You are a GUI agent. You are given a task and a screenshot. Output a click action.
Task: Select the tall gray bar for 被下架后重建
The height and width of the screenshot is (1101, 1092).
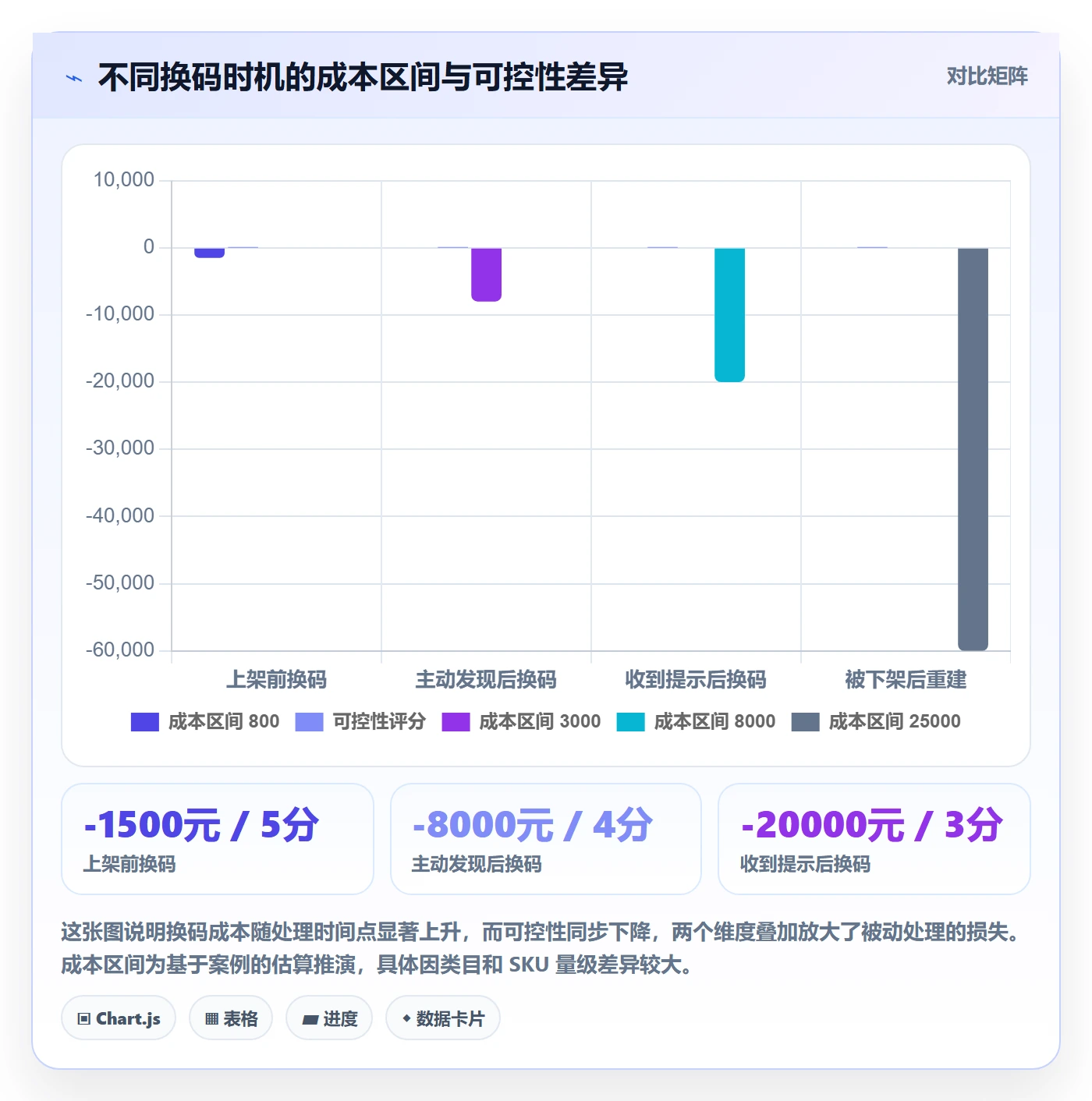tap(973, 449)
